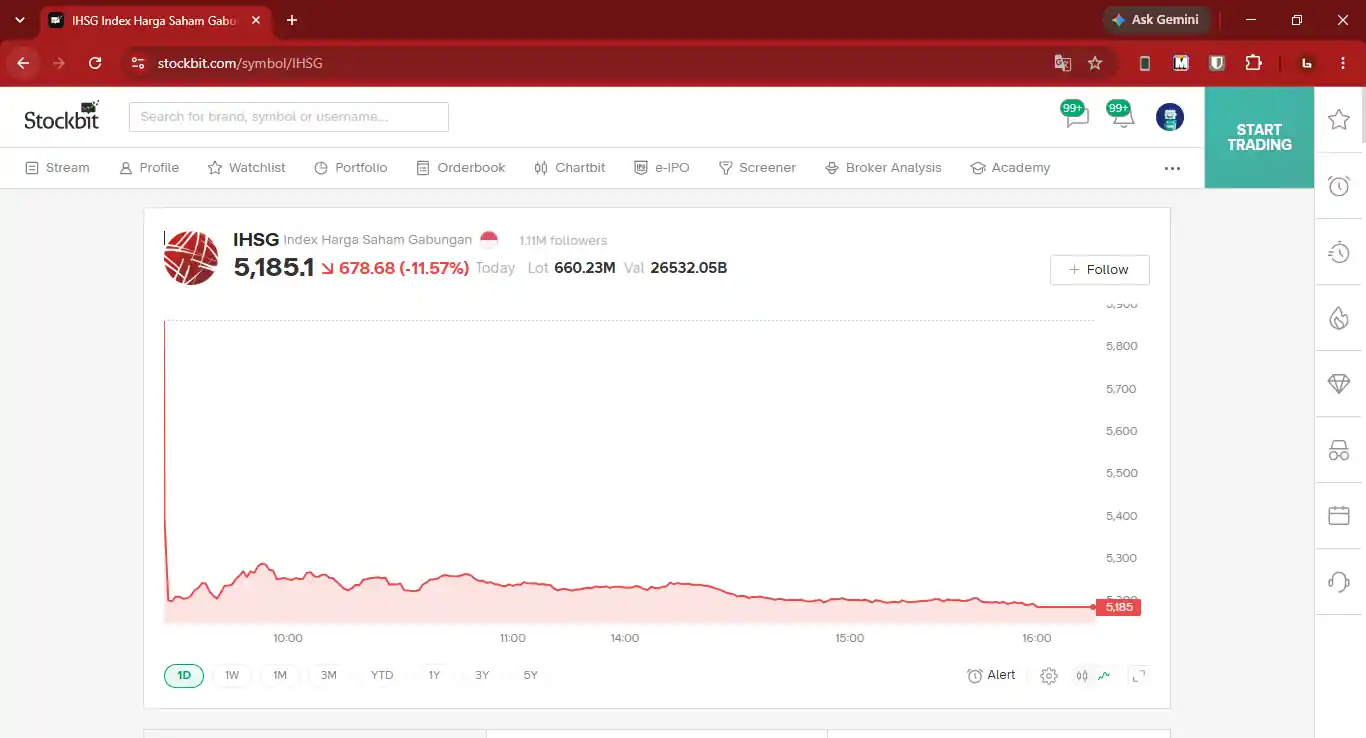Expand the more menu with three dots

tap(1173, 168)
